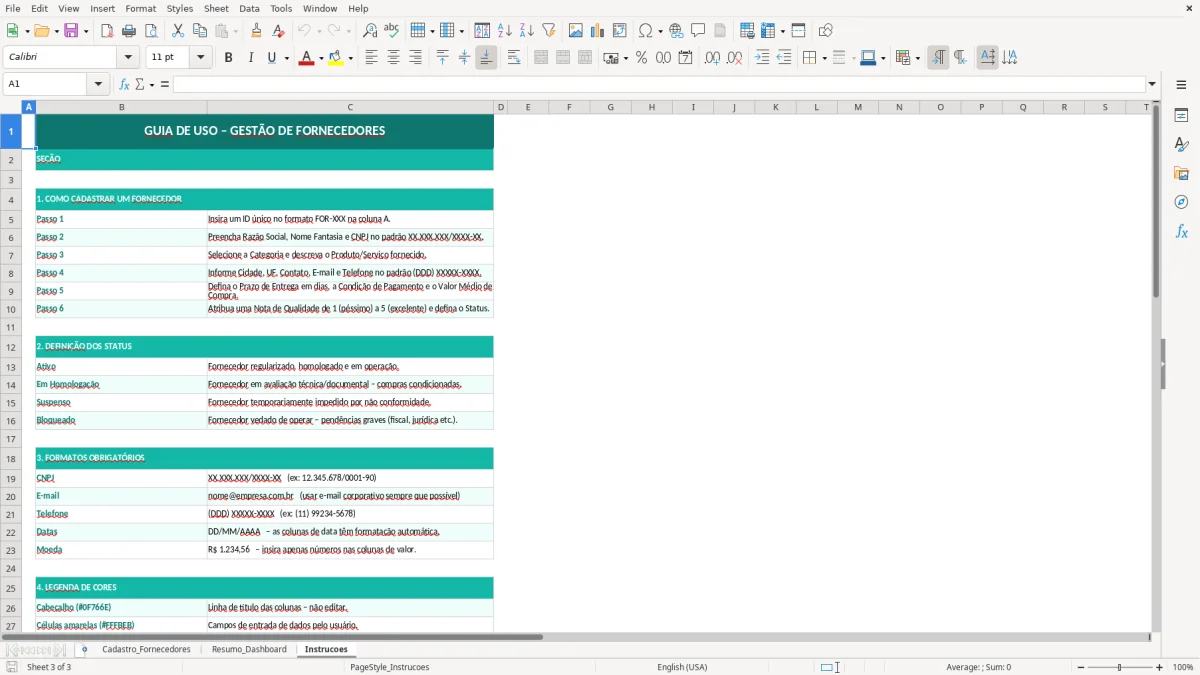Click Increase Indent icon

(x=762, y=58)
